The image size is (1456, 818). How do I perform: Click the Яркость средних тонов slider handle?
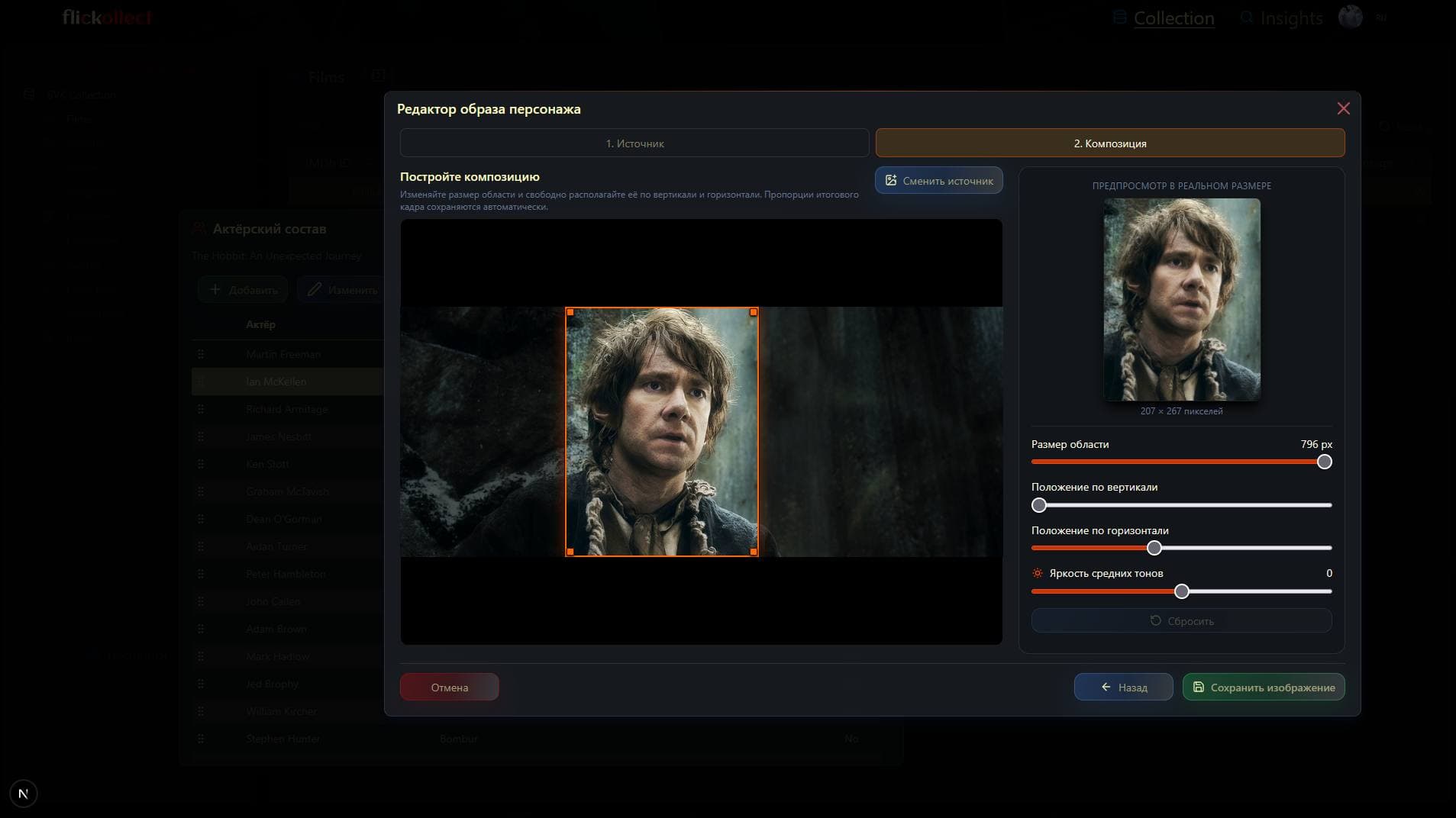[x=1182, y=591]
